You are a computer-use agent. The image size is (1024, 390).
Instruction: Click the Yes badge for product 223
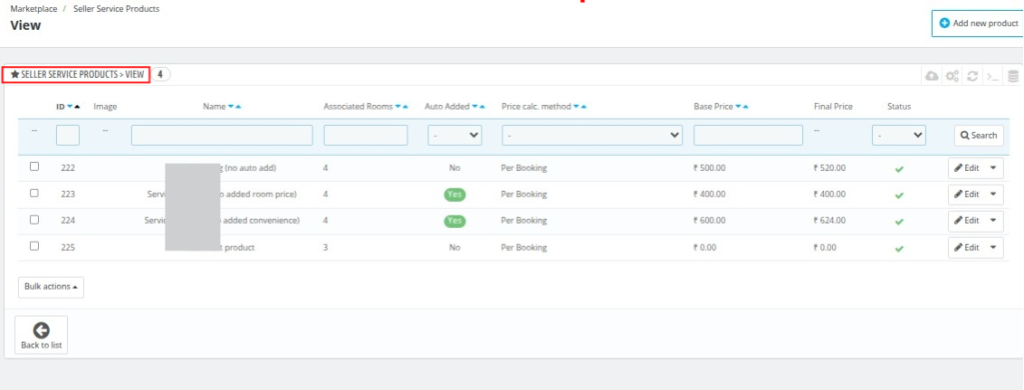(x=455, y=195)
